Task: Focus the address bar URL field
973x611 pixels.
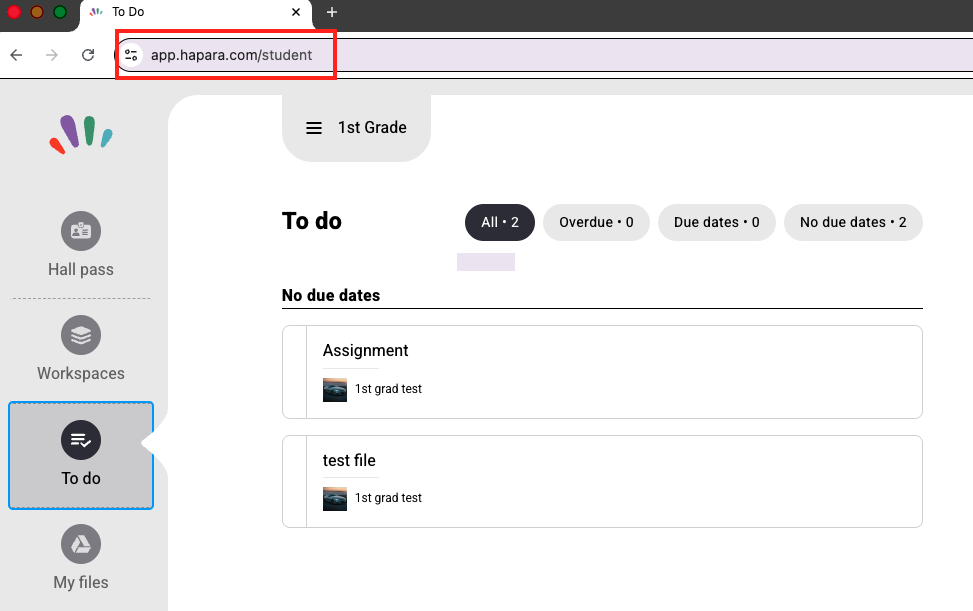Action: tap(546, 55)
